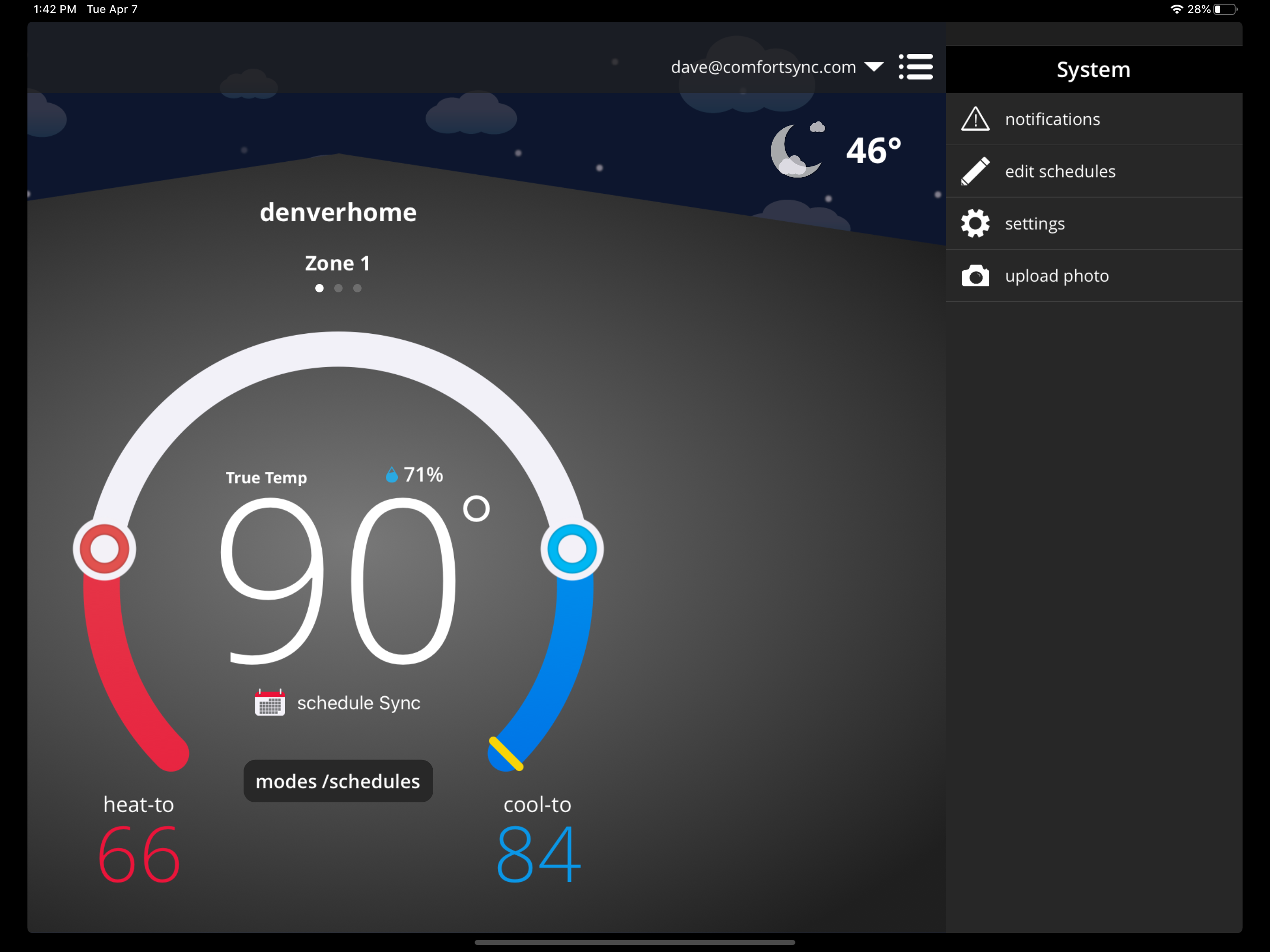Choose the upload photo menu entry
This screenshot has width=1270, height=952.
1094,276
